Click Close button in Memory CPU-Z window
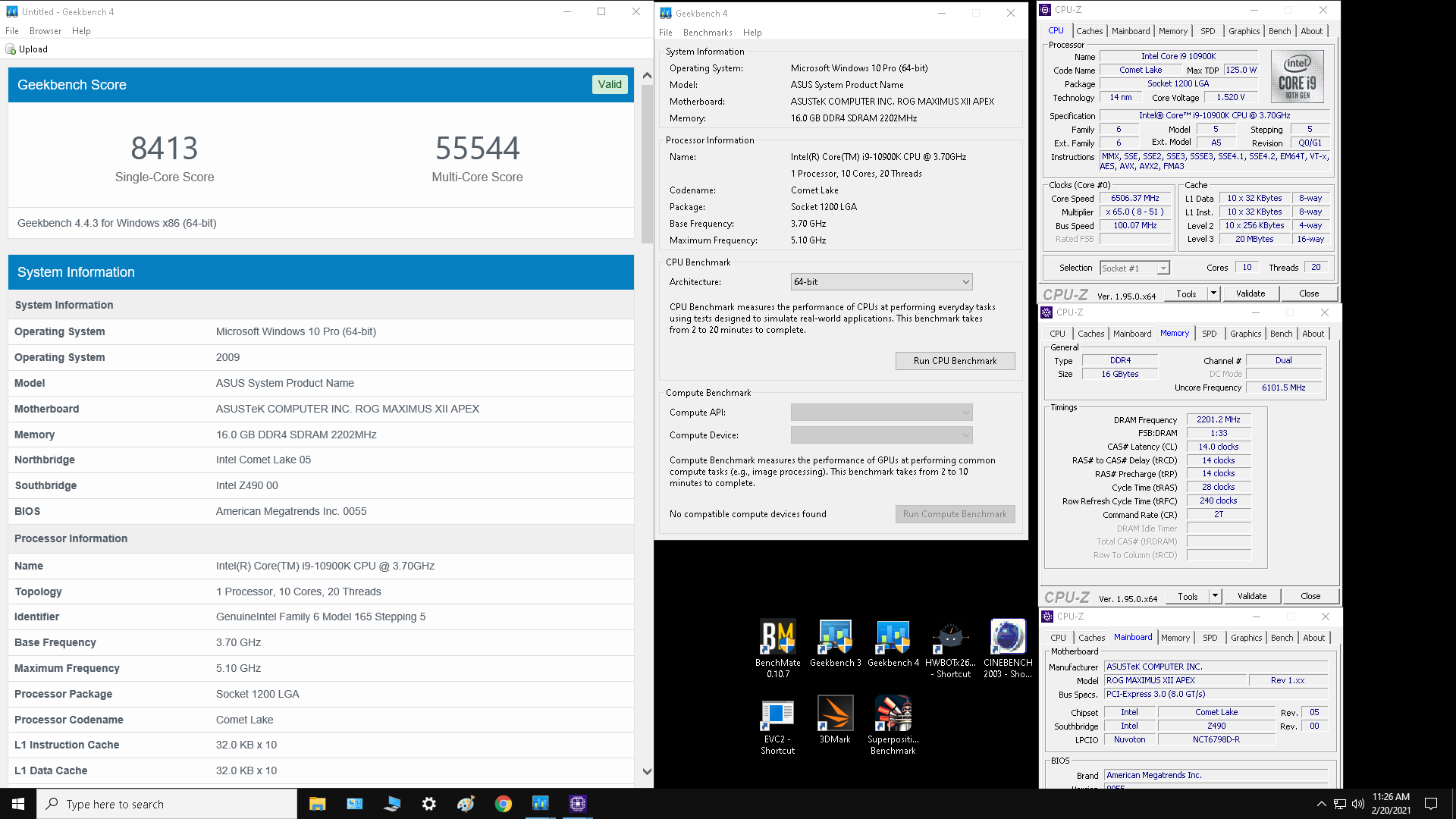 [1310, 597]
